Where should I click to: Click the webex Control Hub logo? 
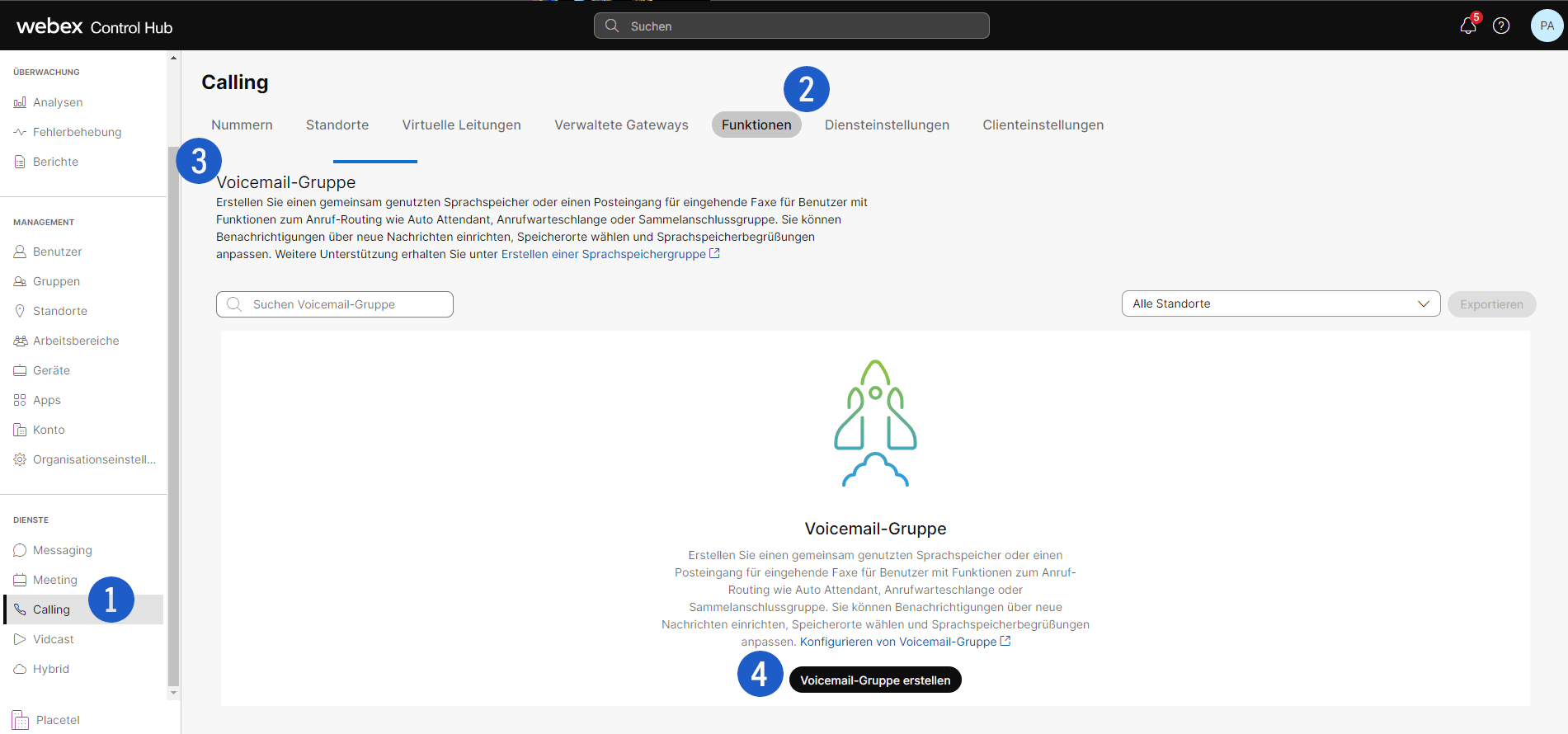click(x=95, y=26)
